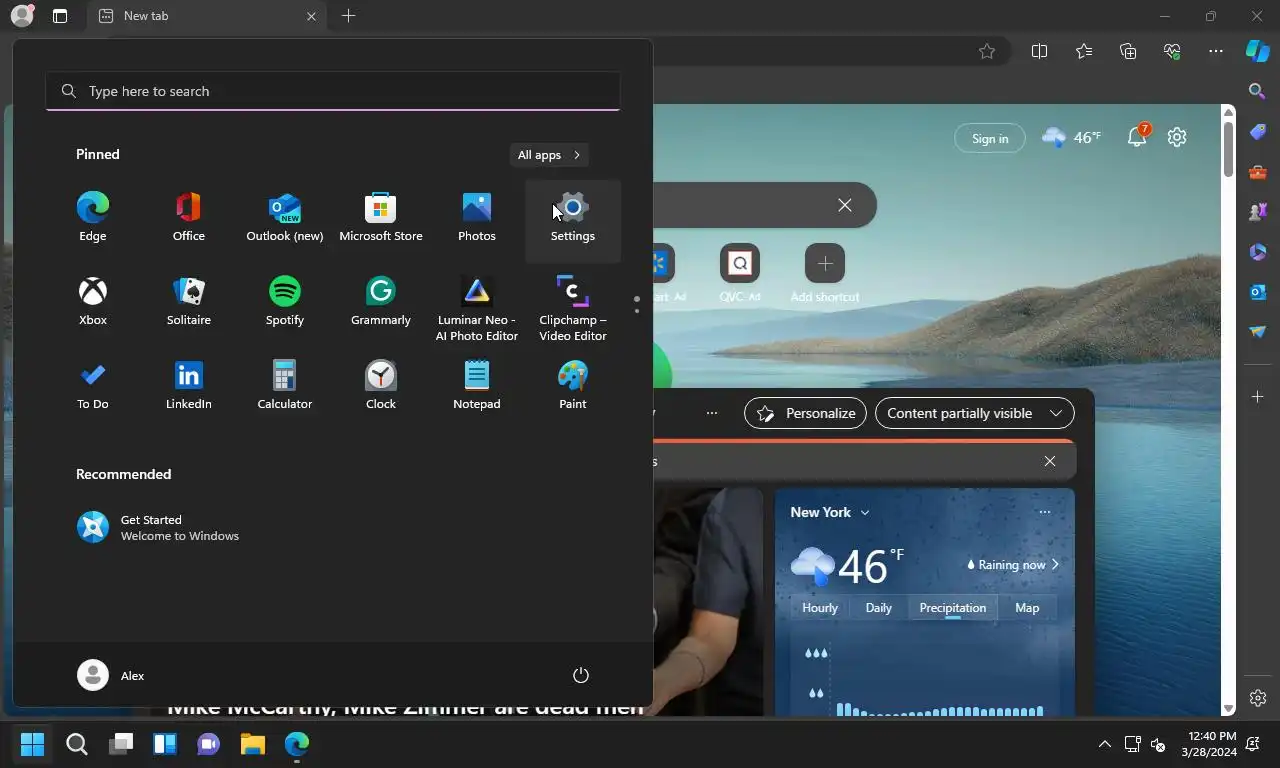Screen dimensions: 1280x768
Task: Click the Power button in Start menu
Action: 581,675
